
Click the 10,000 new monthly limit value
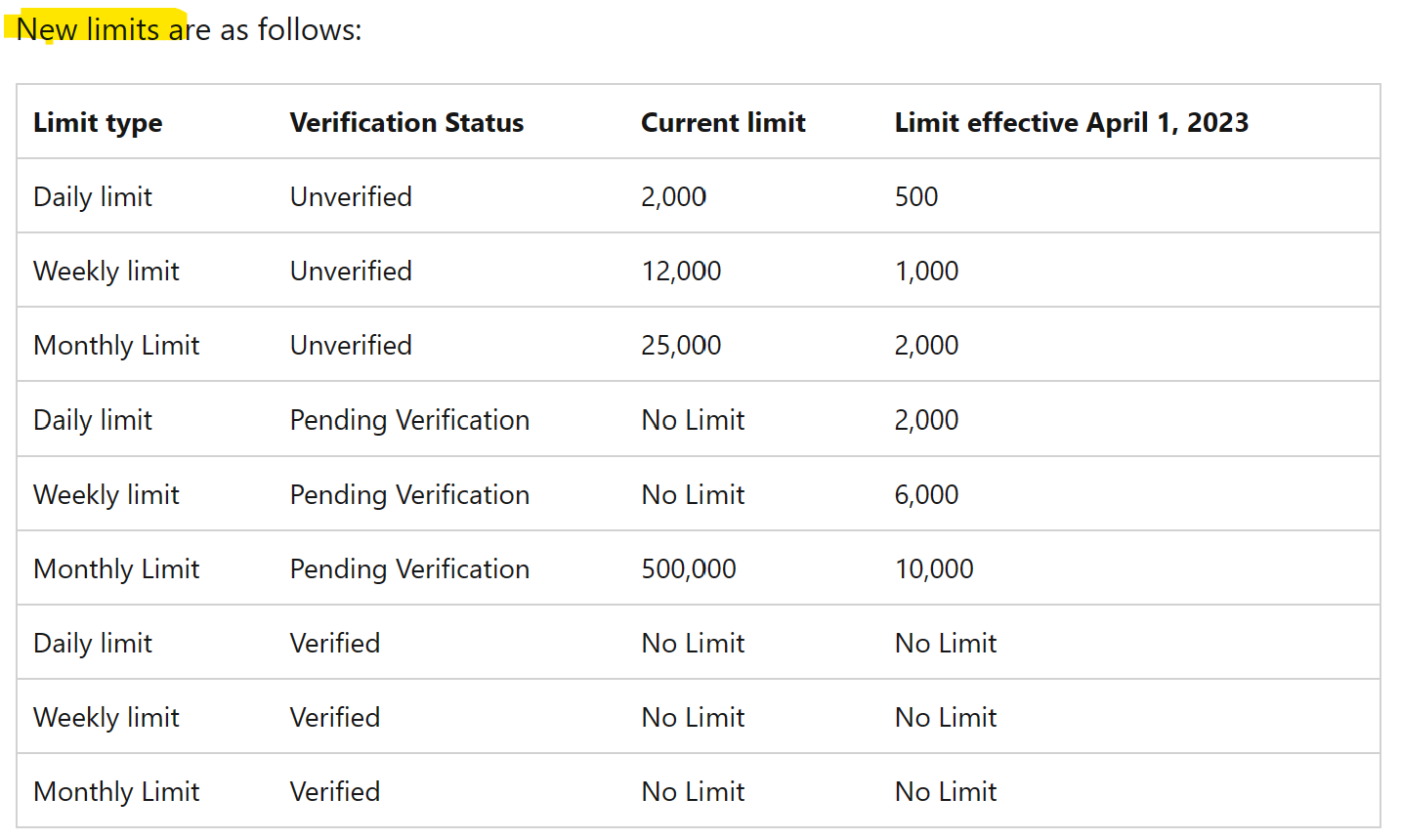pos(934,568)
